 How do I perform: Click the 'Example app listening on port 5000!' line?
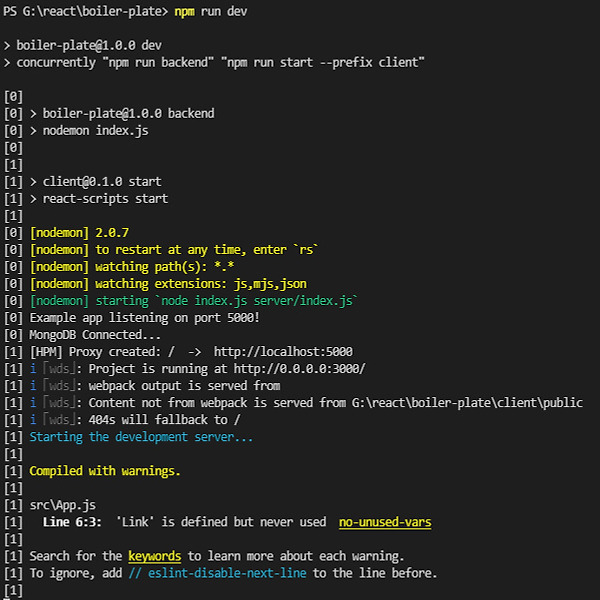click(145, 318)
